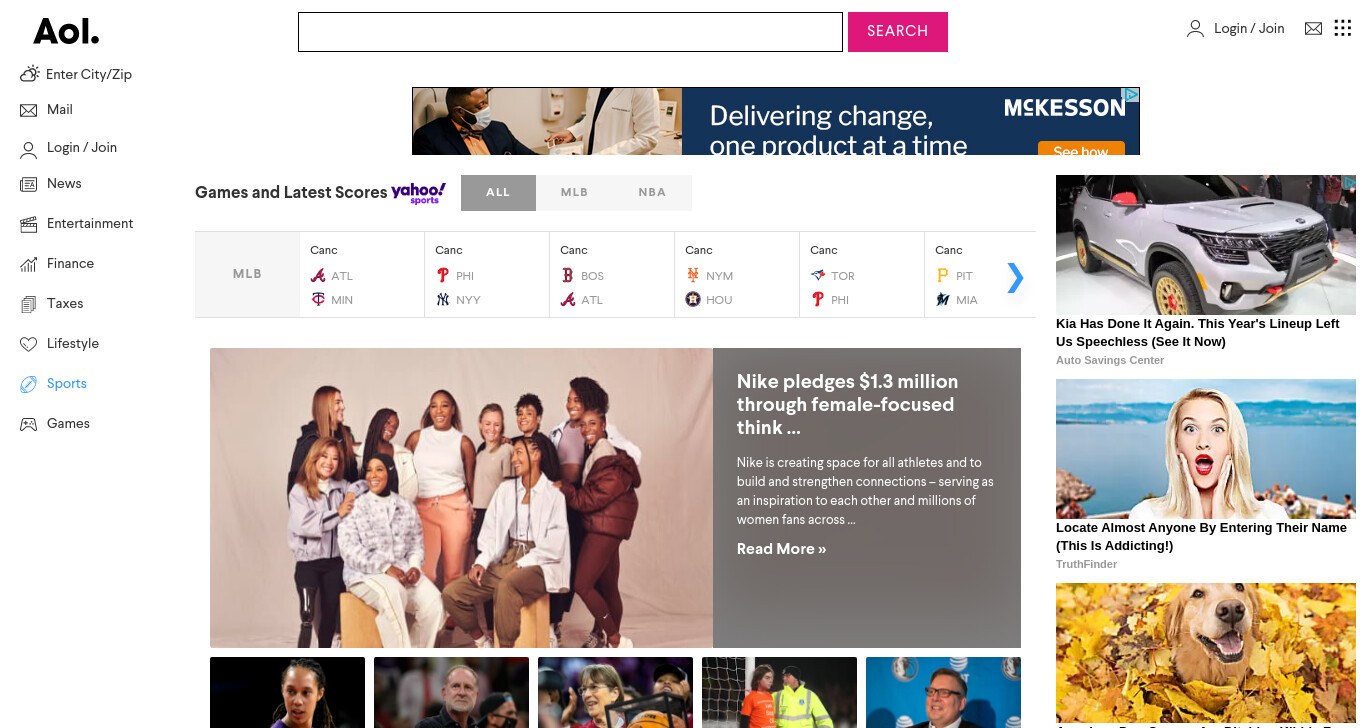
Task: Show next games with the blue arrow
Action: [1015, 277]
